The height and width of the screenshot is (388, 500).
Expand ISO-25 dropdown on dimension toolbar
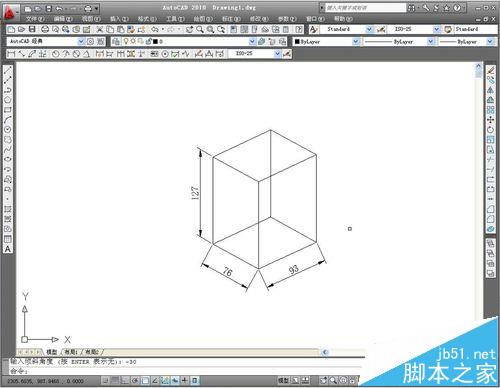pyautogui.click(x=277, y=54)
